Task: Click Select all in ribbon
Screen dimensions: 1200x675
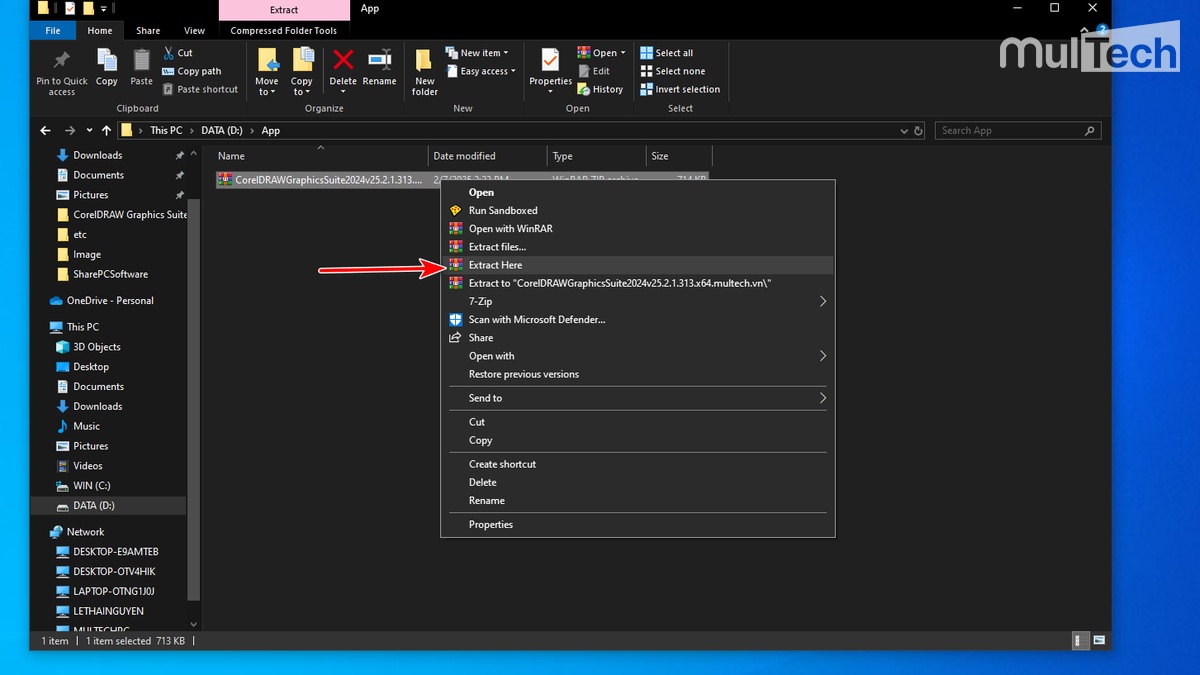Action: (673, 53)
